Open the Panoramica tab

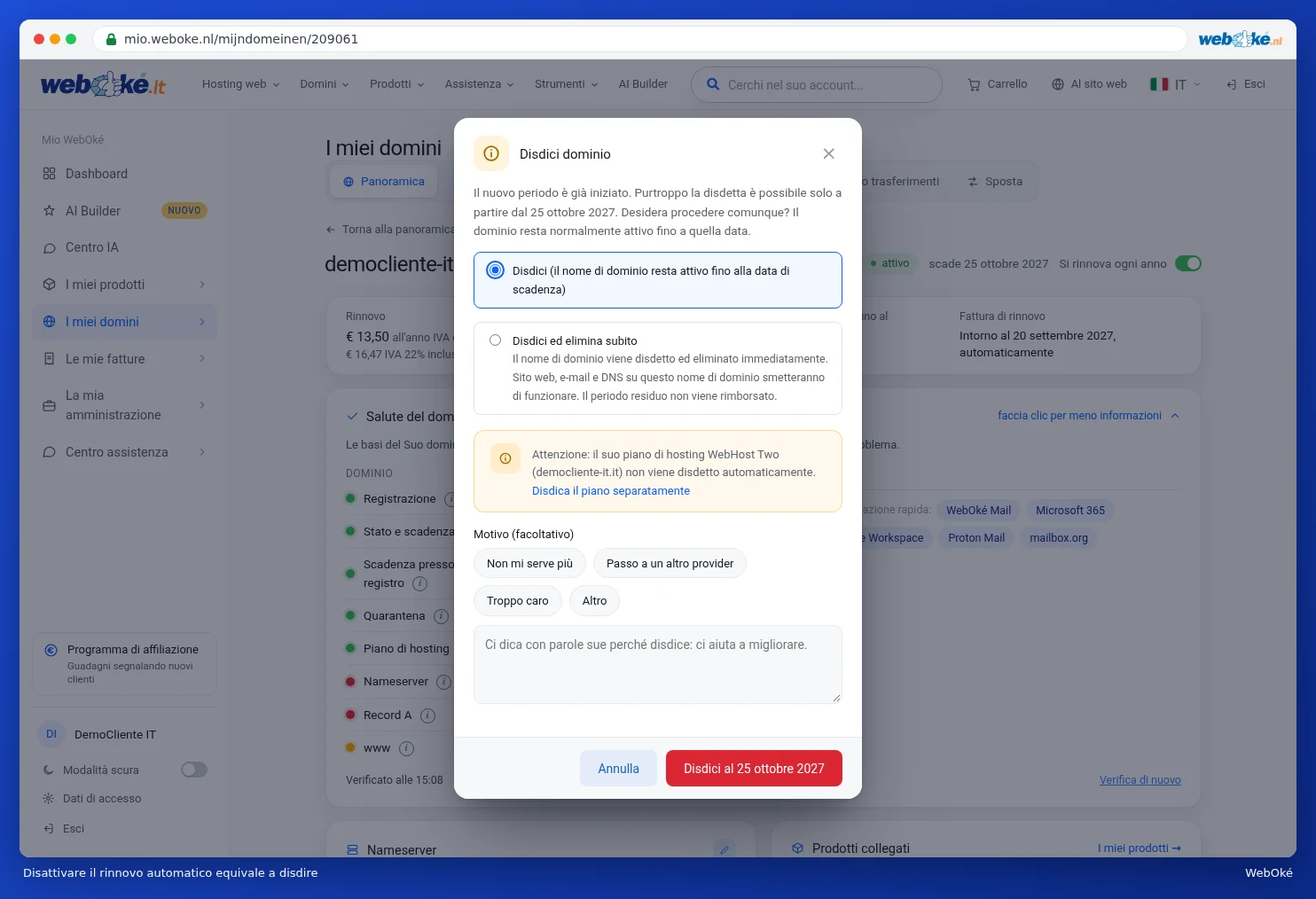pyautogui.click(x=384, y=182)
